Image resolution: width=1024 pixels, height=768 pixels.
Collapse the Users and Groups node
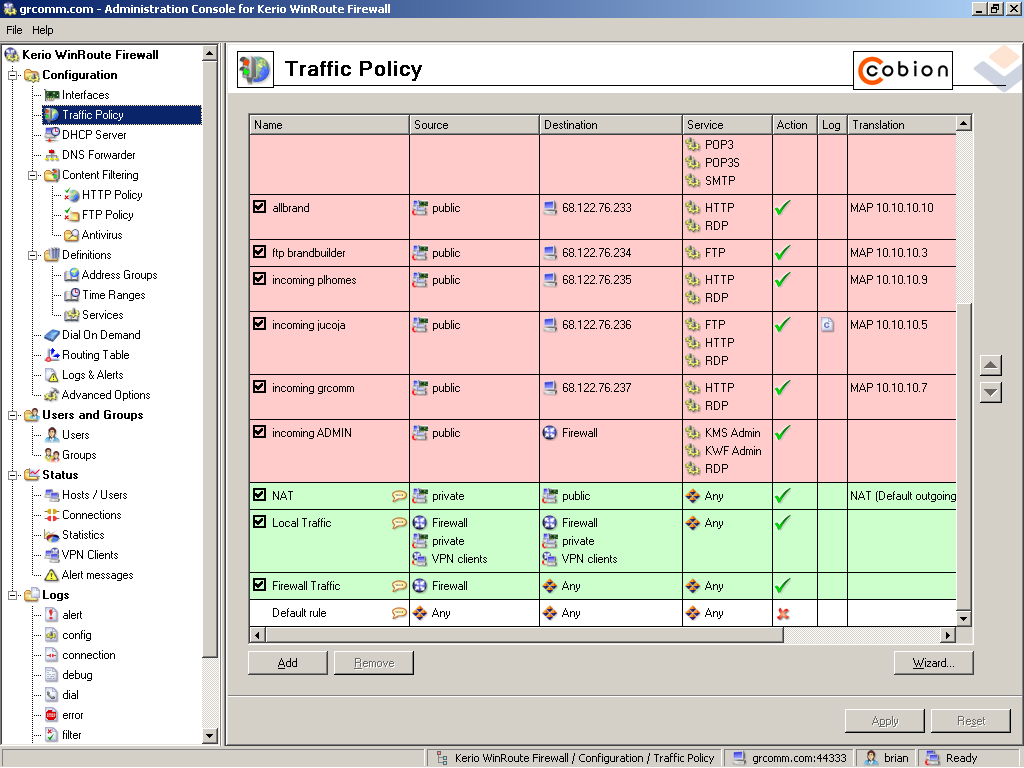tap(12, 415)
